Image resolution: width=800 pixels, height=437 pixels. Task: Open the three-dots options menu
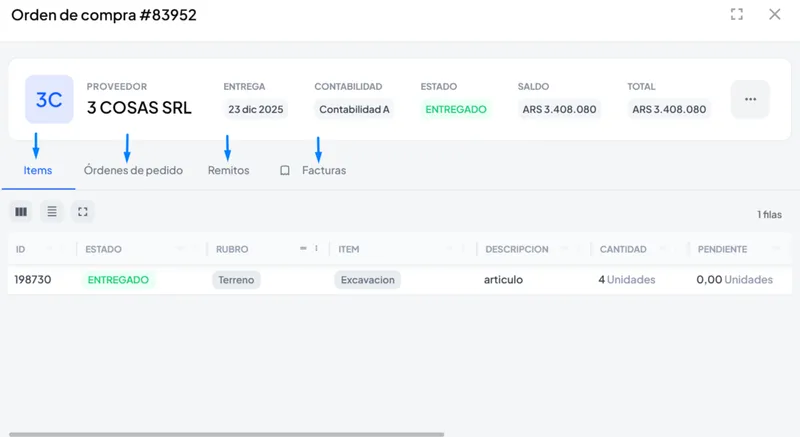(x=750, y=99)
